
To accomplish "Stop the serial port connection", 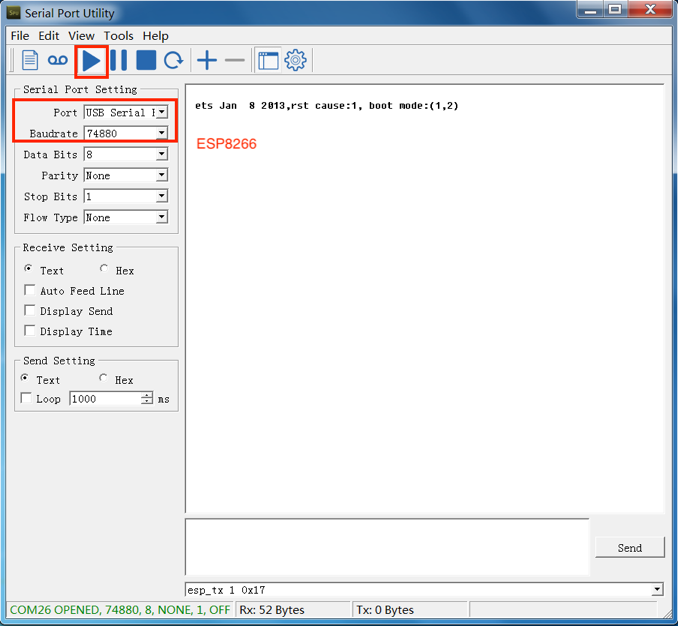I will [146, 61].
